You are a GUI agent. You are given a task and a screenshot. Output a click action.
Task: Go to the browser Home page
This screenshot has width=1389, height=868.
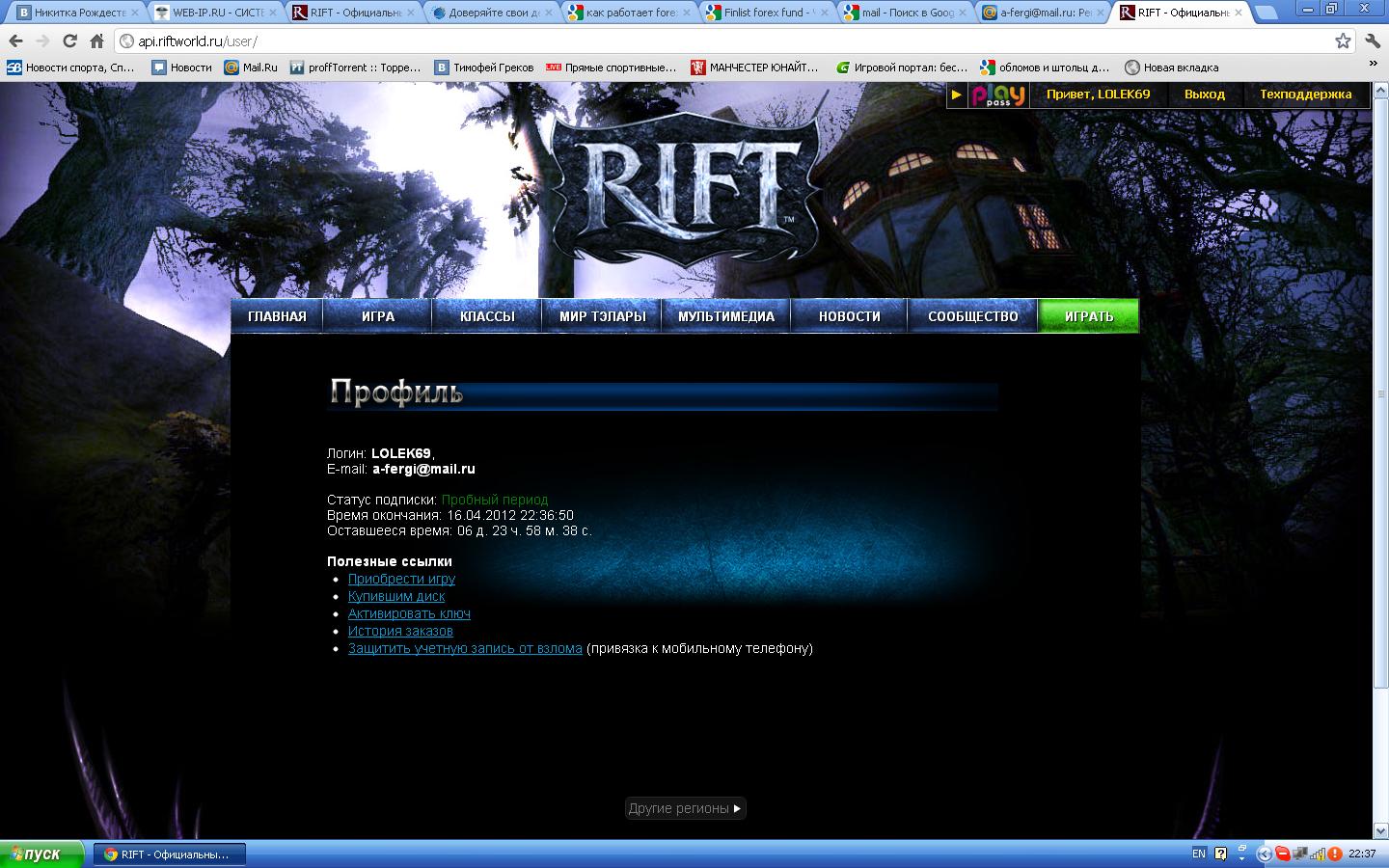point(96,41)
